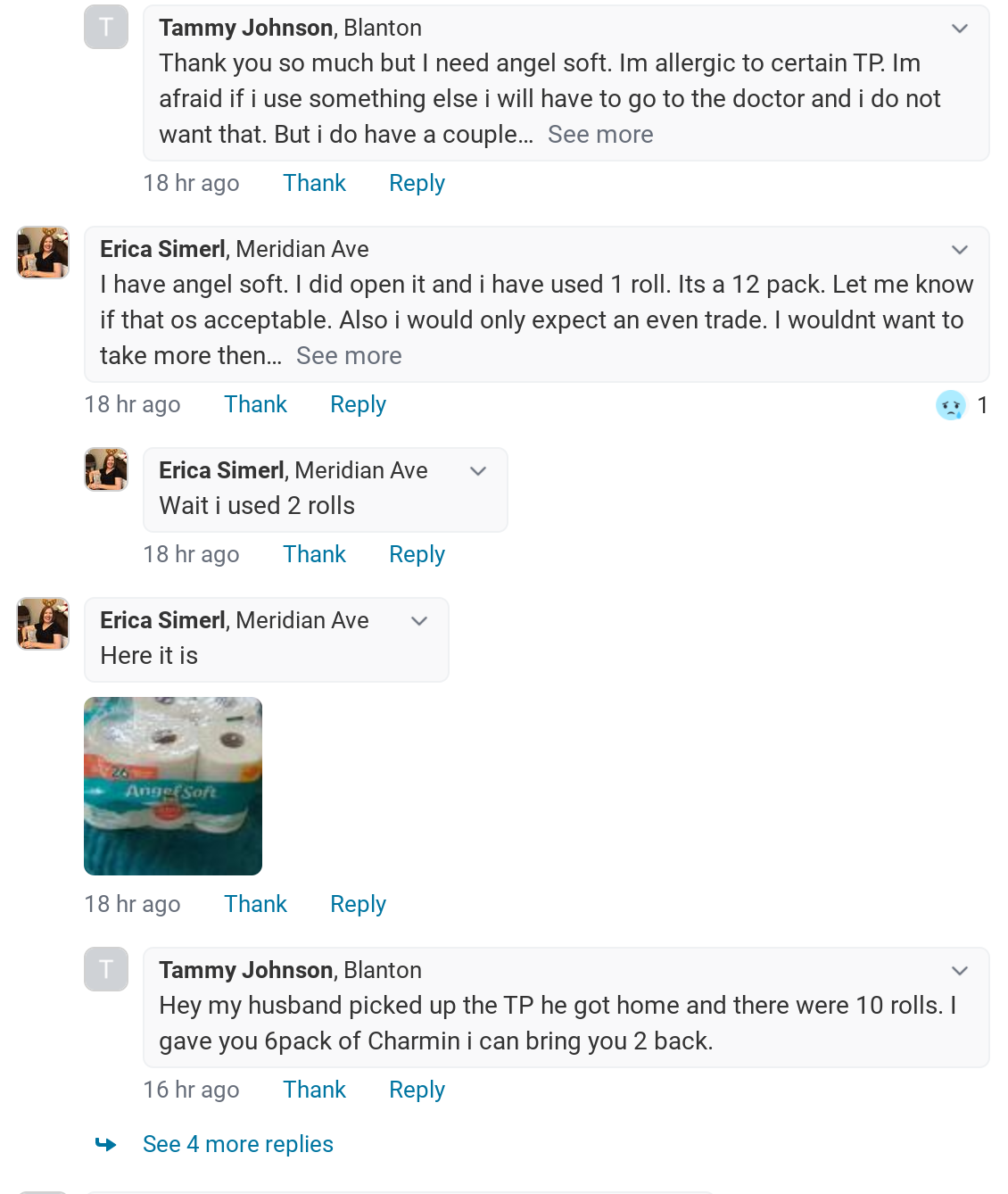
Task: Reply to Tammy's 16 hr ago comment
Action: tap(417, 1090)
